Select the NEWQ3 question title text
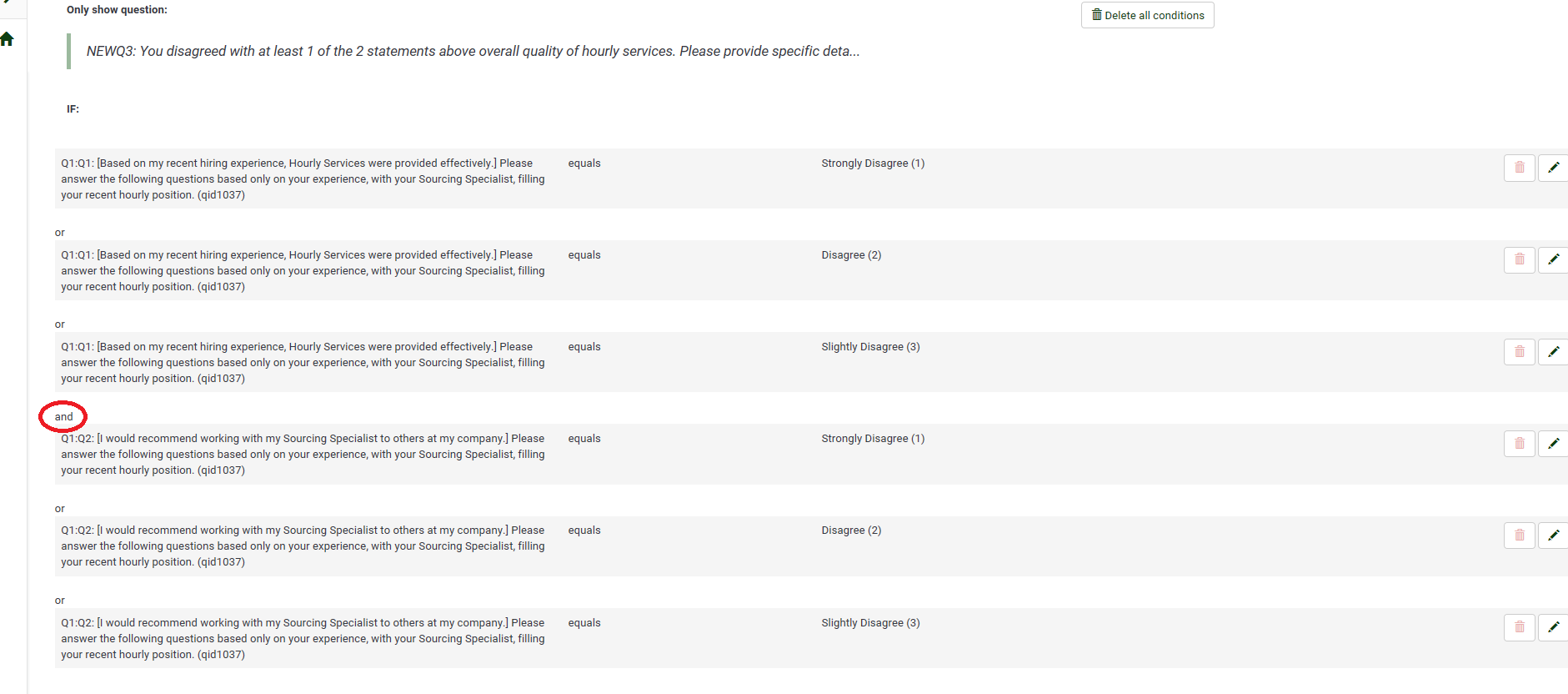The width and height of the screenshot is (1568, 694). (473, 51)
